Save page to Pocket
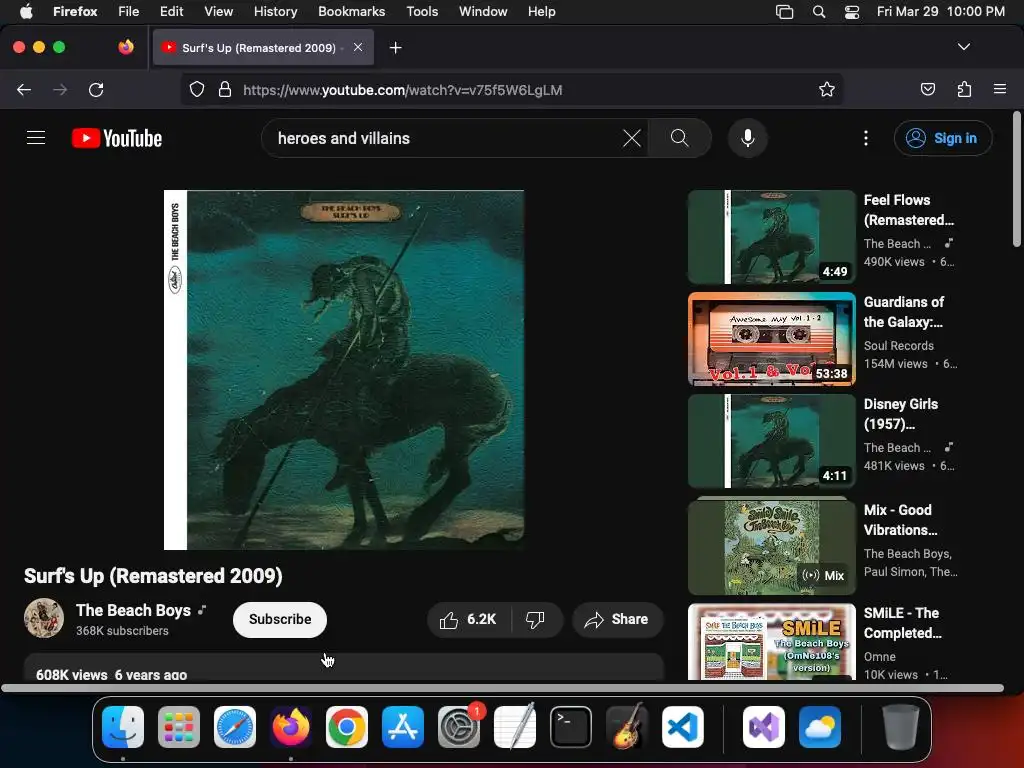 pyautogui.click(x=927, y=89)
